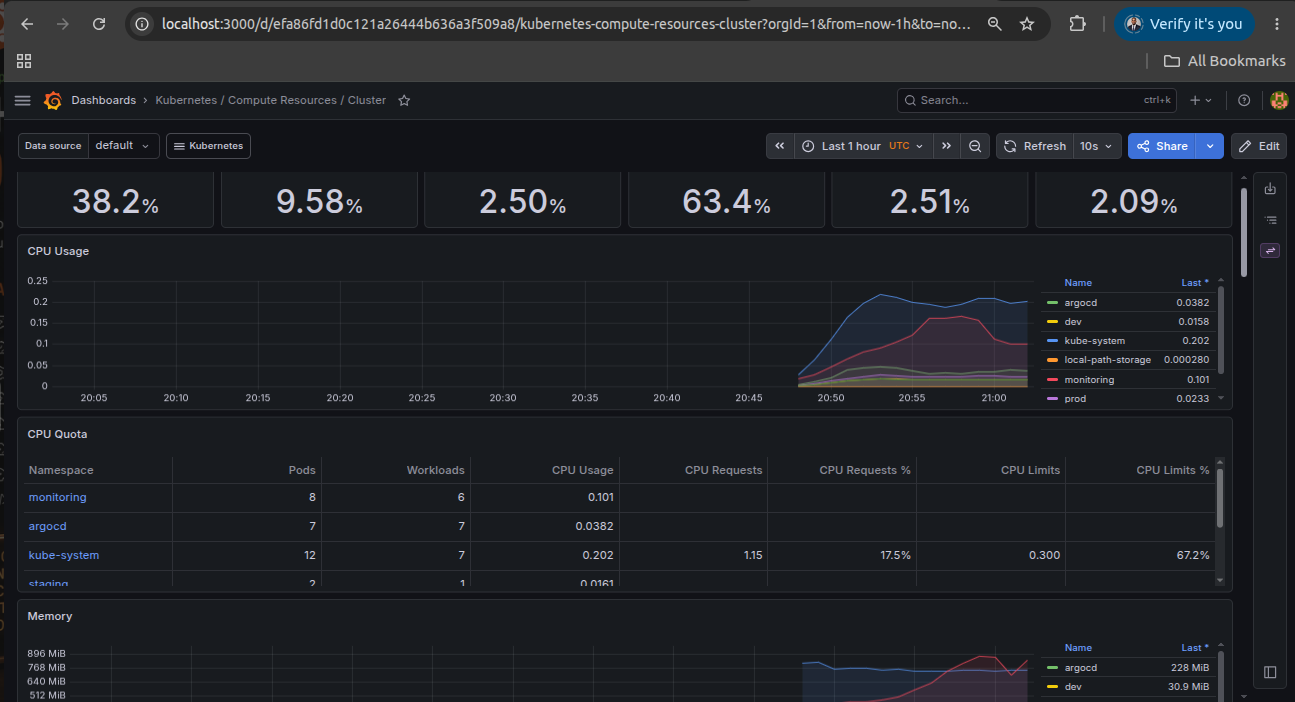This screenshot has width=1295, height=702.
Task: Open the apps grid in bookmarks bar
Action: [x=24, y=61]
